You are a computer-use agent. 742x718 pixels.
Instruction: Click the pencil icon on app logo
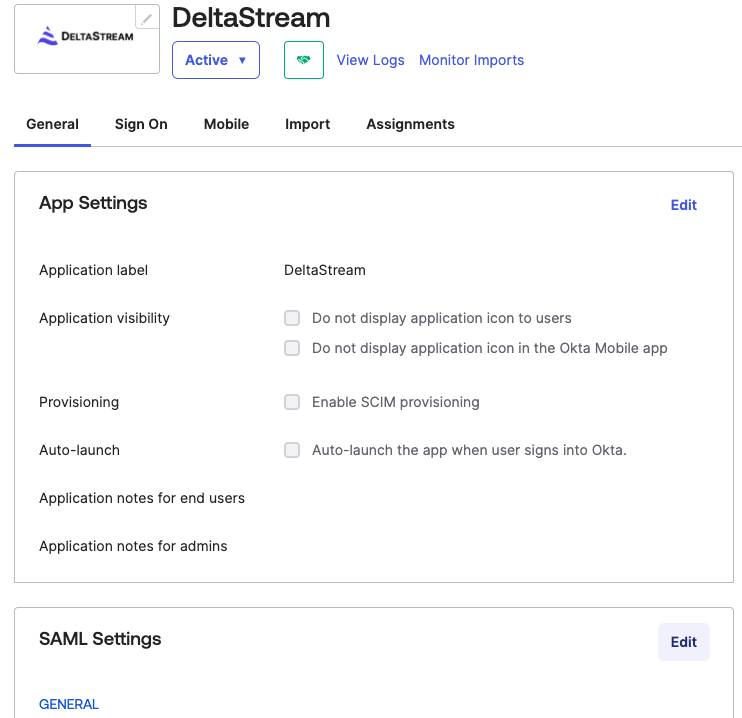[x=147, y=18]
